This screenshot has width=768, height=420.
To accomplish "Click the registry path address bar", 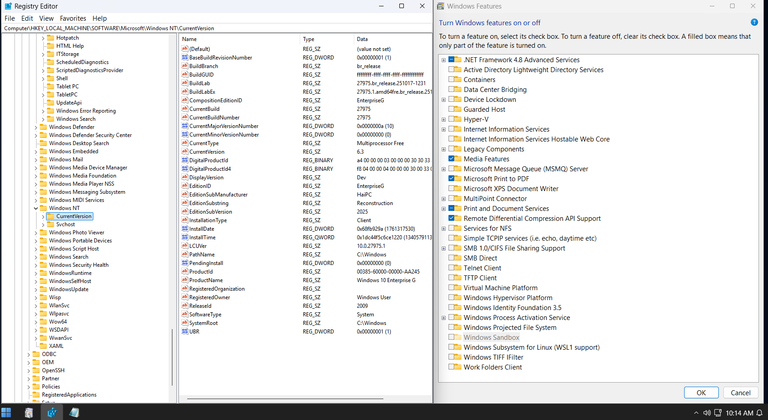I will (x=216, y=28).
